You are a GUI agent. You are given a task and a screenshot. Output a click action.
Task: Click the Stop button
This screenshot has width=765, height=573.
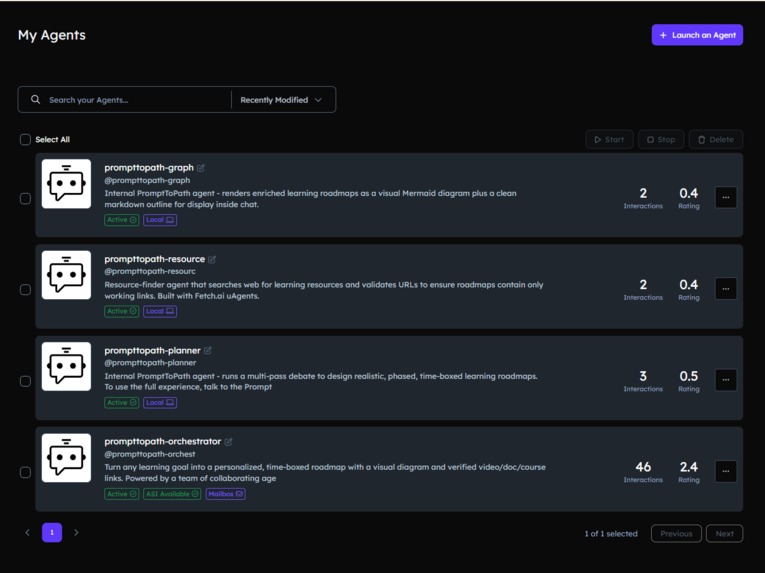pyautogui.click(x=661, y=140)
